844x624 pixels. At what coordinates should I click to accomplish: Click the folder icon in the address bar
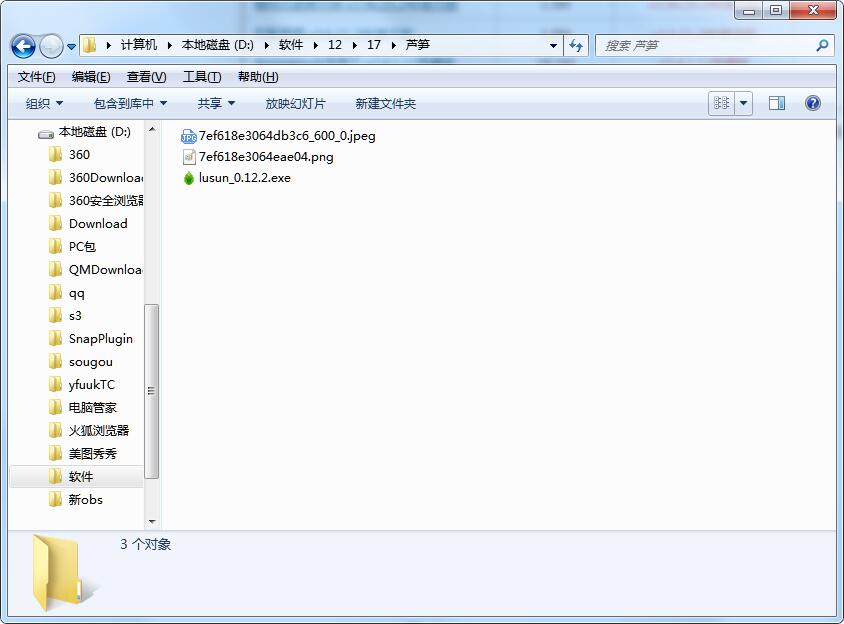(90, 45)
